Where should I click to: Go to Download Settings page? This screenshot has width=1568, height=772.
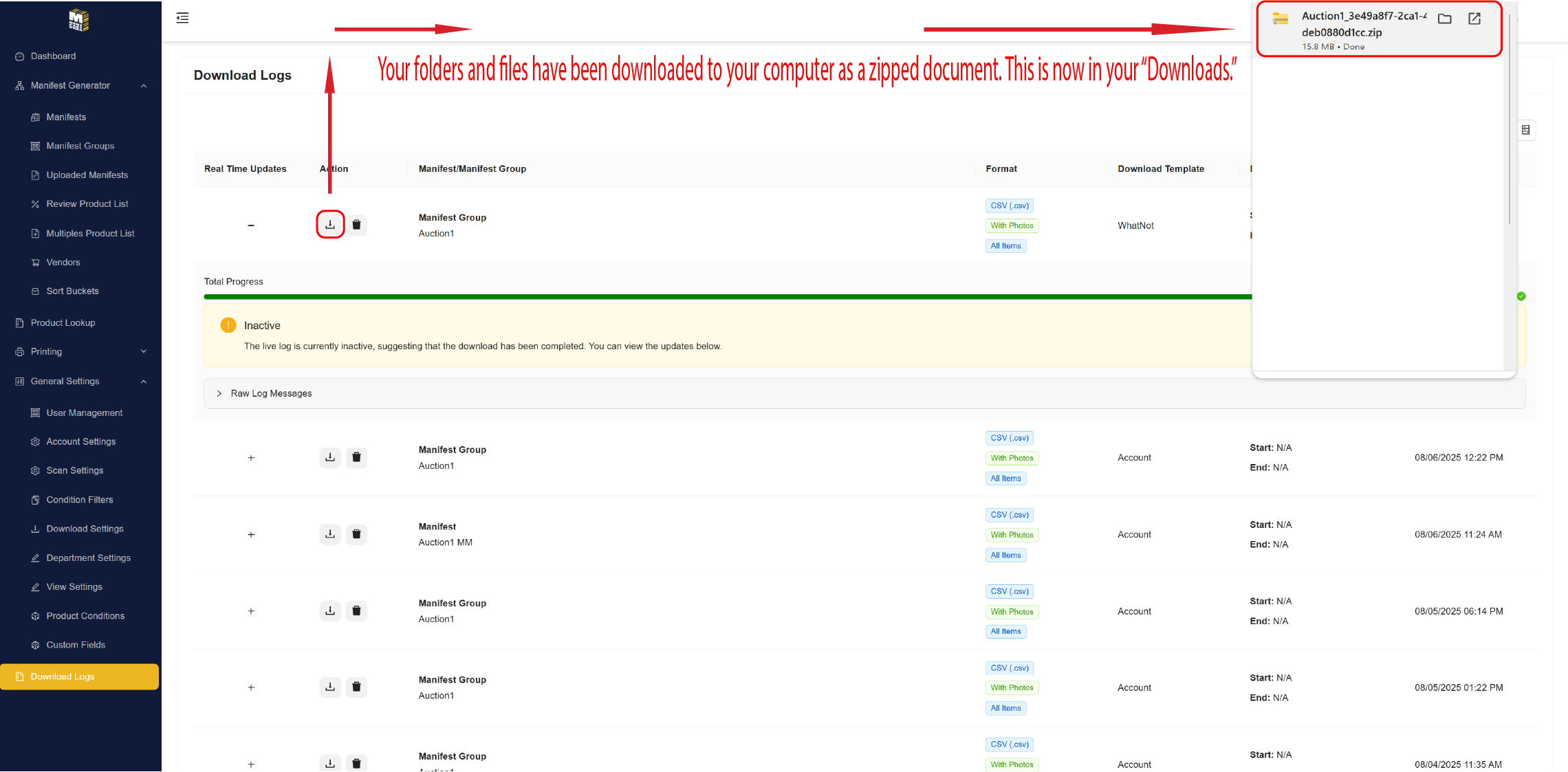click(x=85, y=529)
